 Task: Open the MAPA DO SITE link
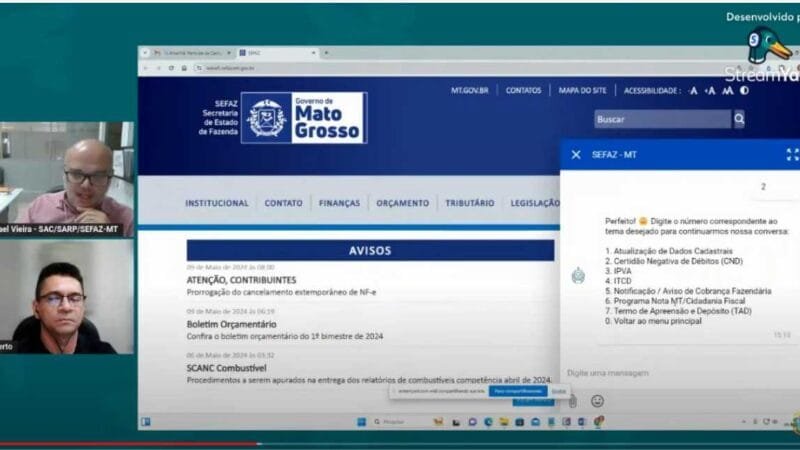coord(582,90)
